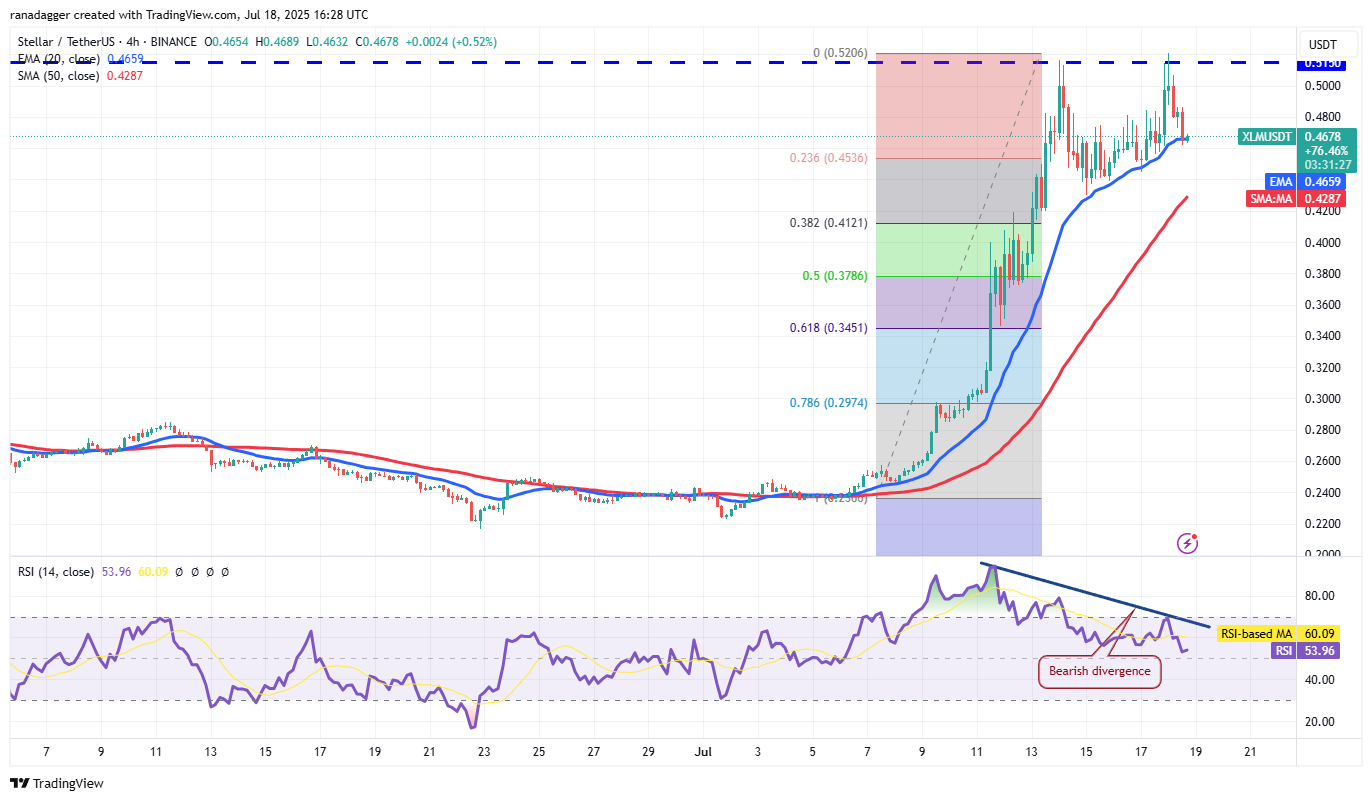Click the Jul marker on the date axis

pyautogui.click(x=701, y=750)
